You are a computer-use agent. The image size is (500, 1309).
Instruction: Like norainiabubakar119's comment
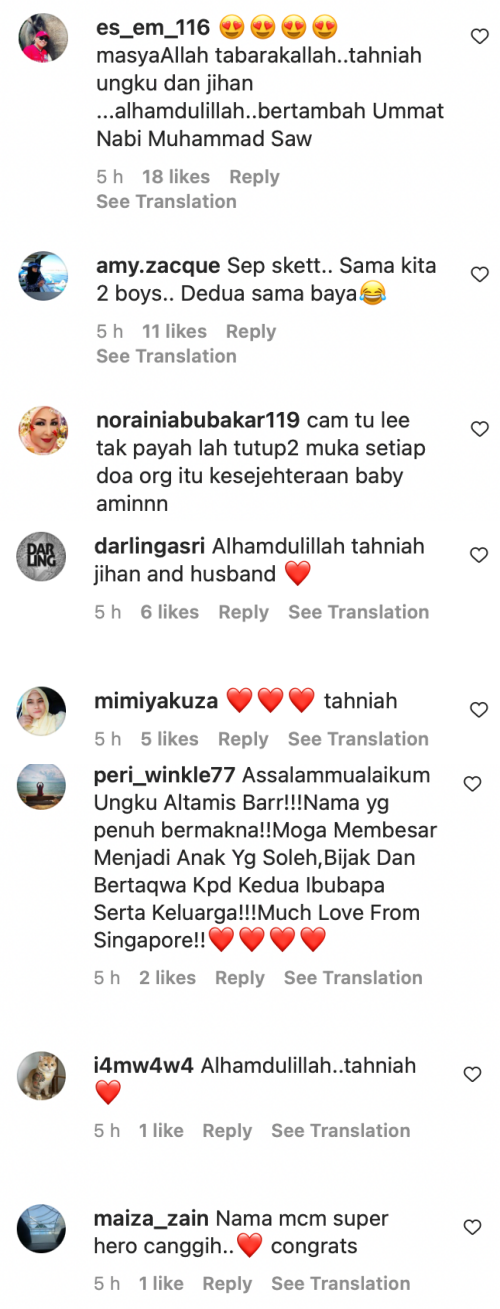[479, 429]
